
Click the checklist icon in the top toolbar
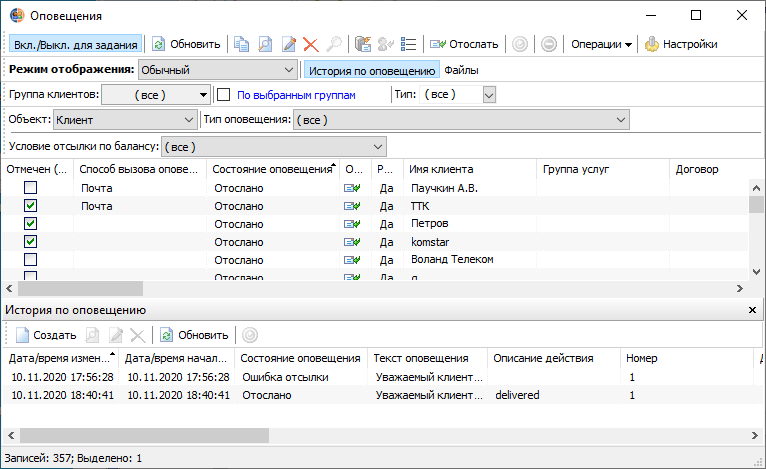(408, 44)
